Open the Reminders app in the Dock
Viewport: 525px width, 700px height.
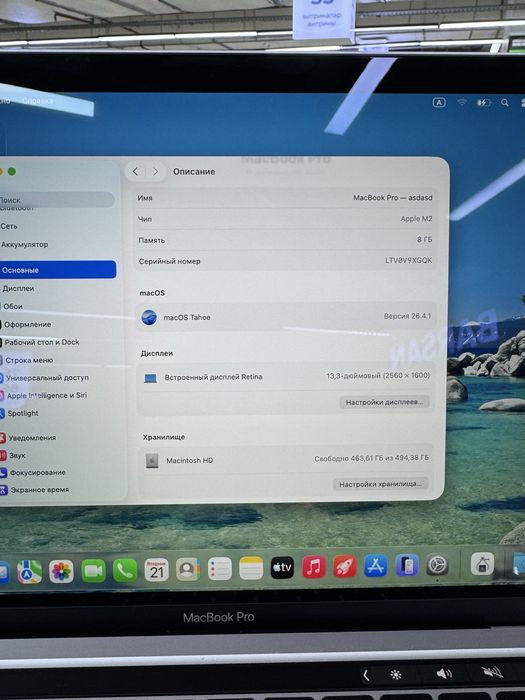tap(219, 569)
